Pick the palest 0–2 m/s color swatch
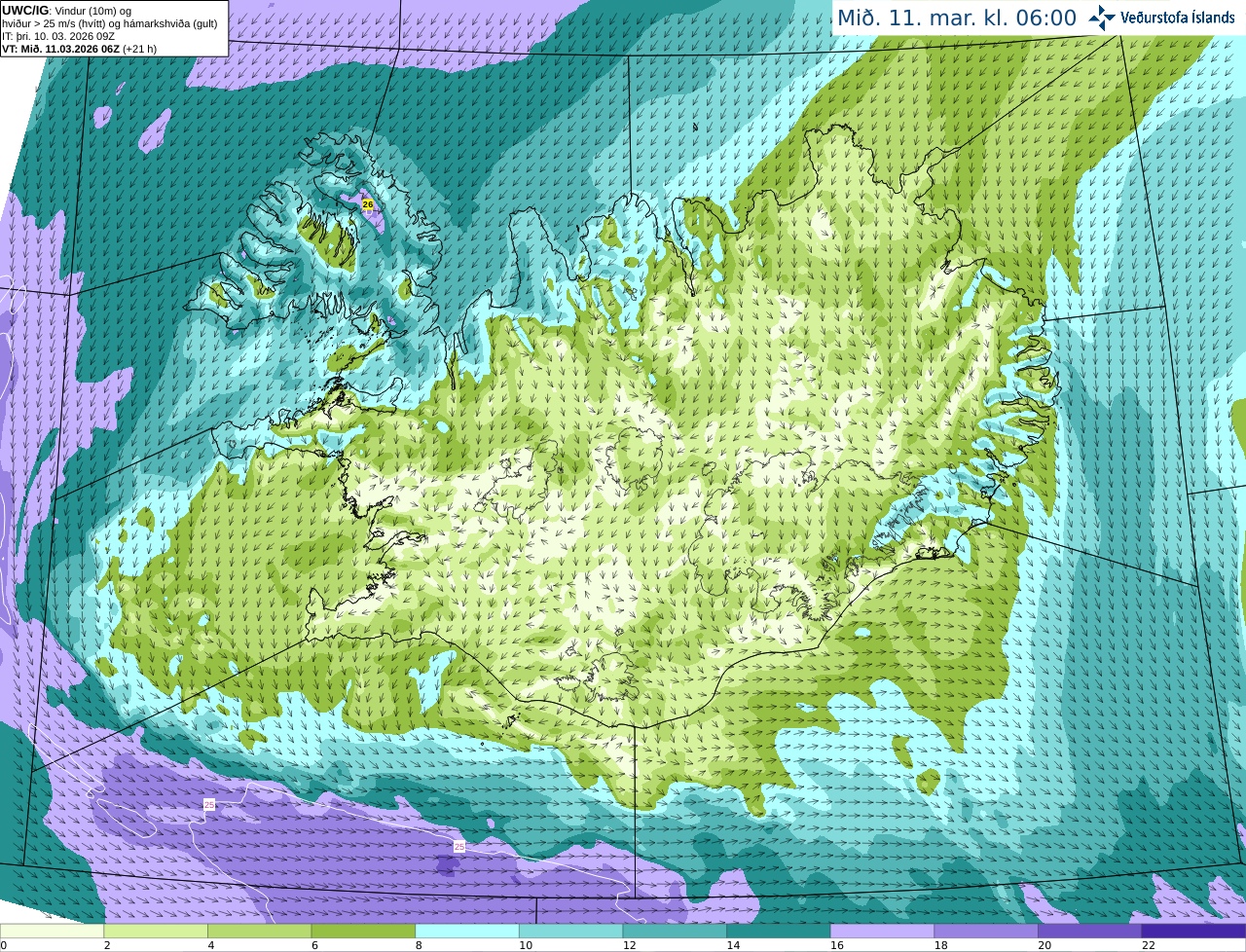1246x952 pixels. point(52,931)
